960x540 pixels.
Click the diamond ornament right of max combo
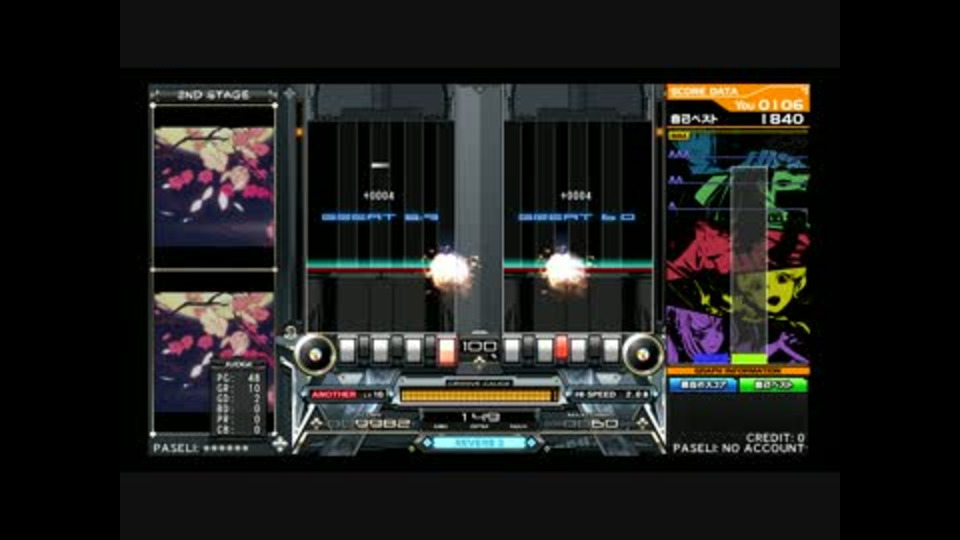642,424
